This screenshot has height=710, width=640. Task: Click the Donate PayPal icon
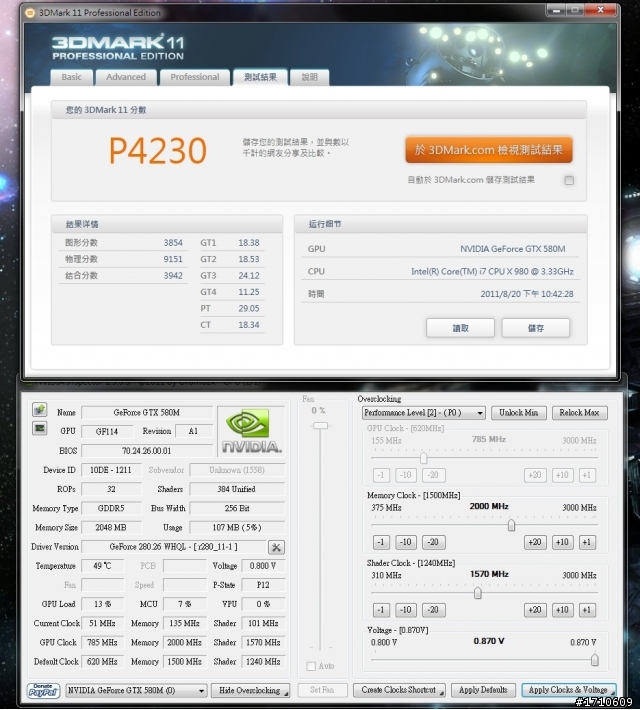tap(43, 691)
